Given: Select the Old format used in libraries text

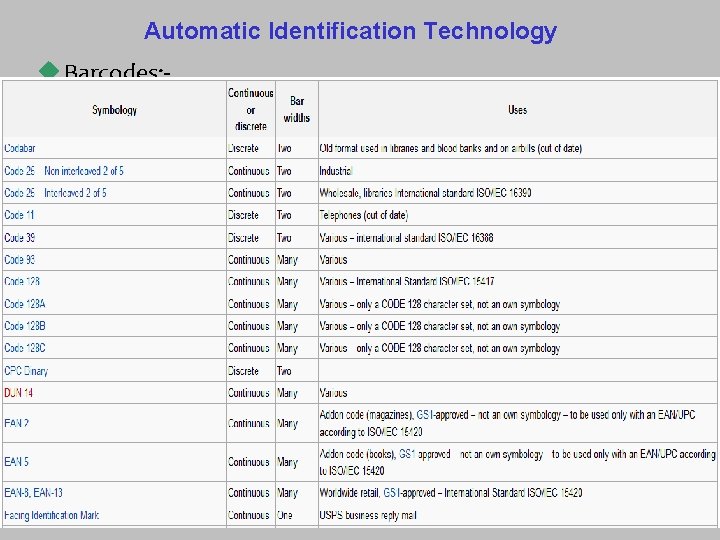Looking at the screenshot, I should click(451, 148).
